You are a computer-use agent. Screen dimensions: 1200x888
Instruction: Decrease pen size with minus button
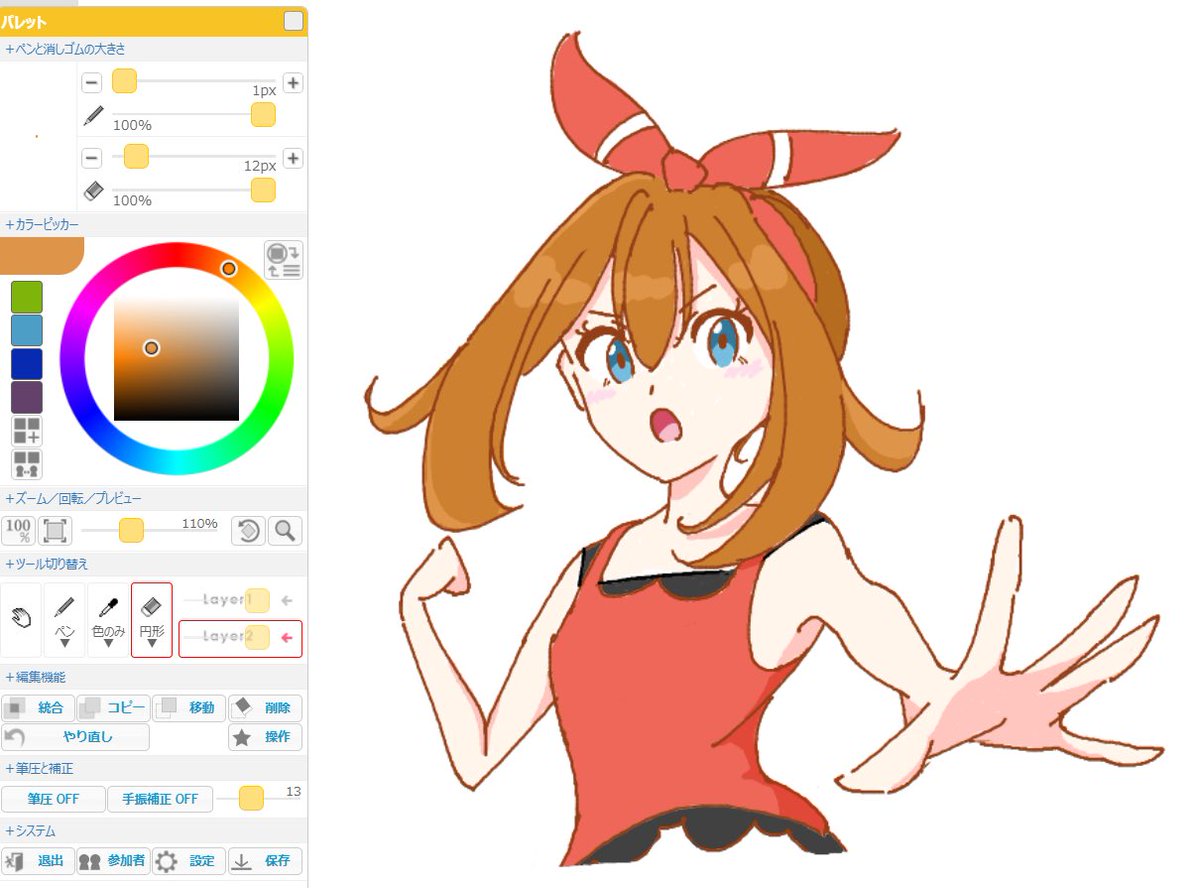pos(91,83)
